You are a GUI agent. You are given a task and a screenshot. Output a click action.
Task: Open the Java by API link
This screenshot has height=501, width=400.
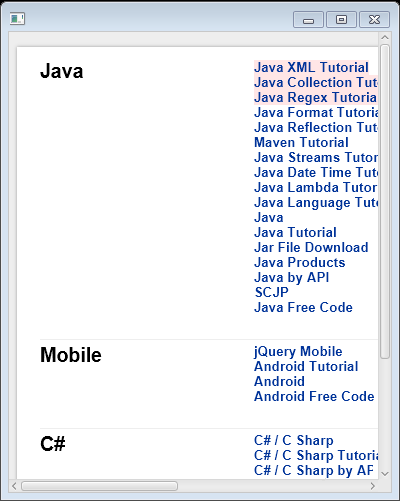pos(292,278)
